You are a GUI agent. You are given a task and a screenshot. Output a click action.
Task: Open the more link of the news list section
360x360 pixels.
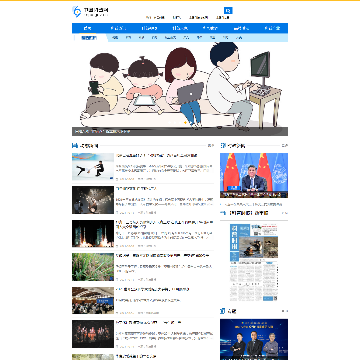(211, 146)
